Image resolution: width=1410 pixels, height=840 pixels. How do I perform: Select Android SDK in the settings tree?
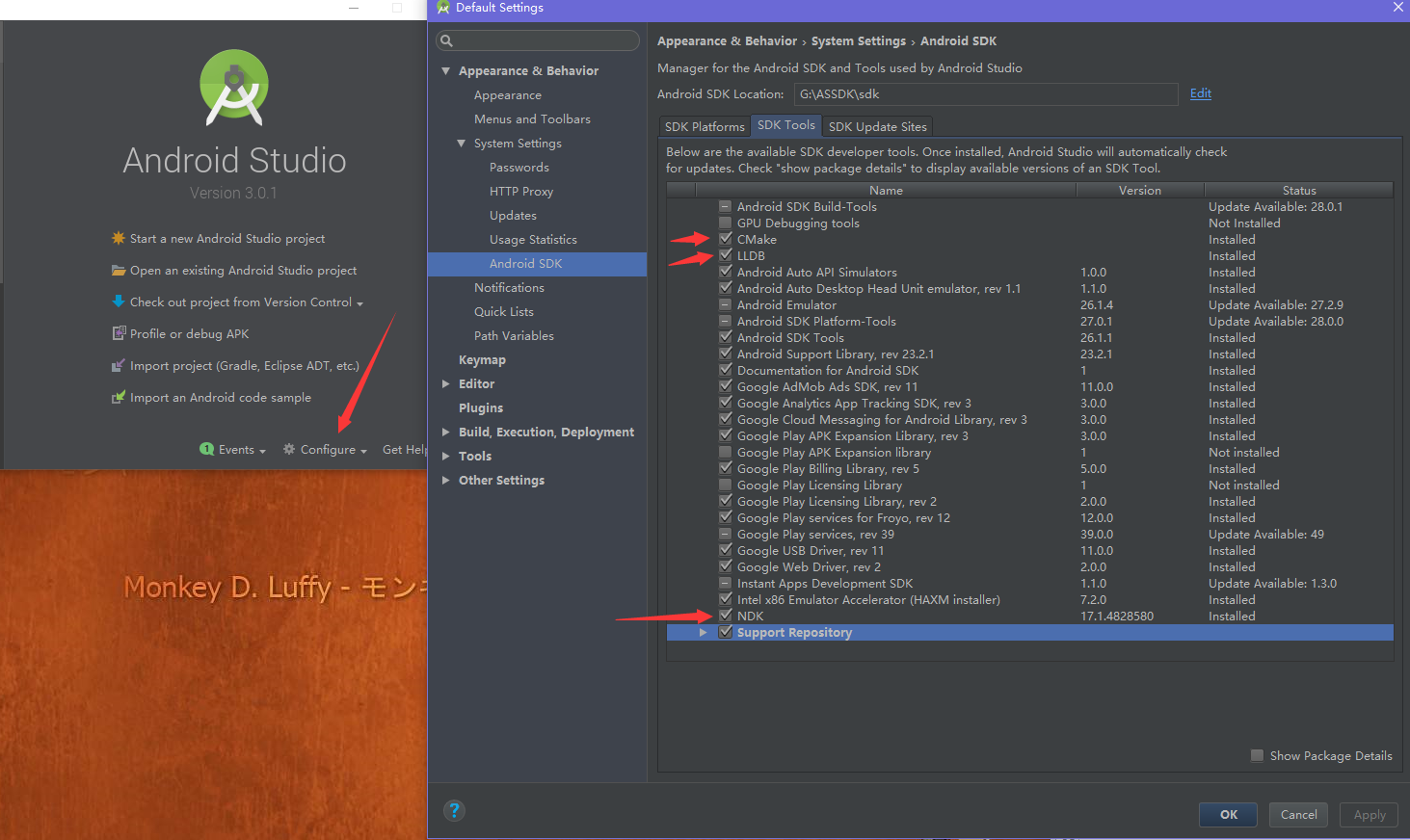537,263
